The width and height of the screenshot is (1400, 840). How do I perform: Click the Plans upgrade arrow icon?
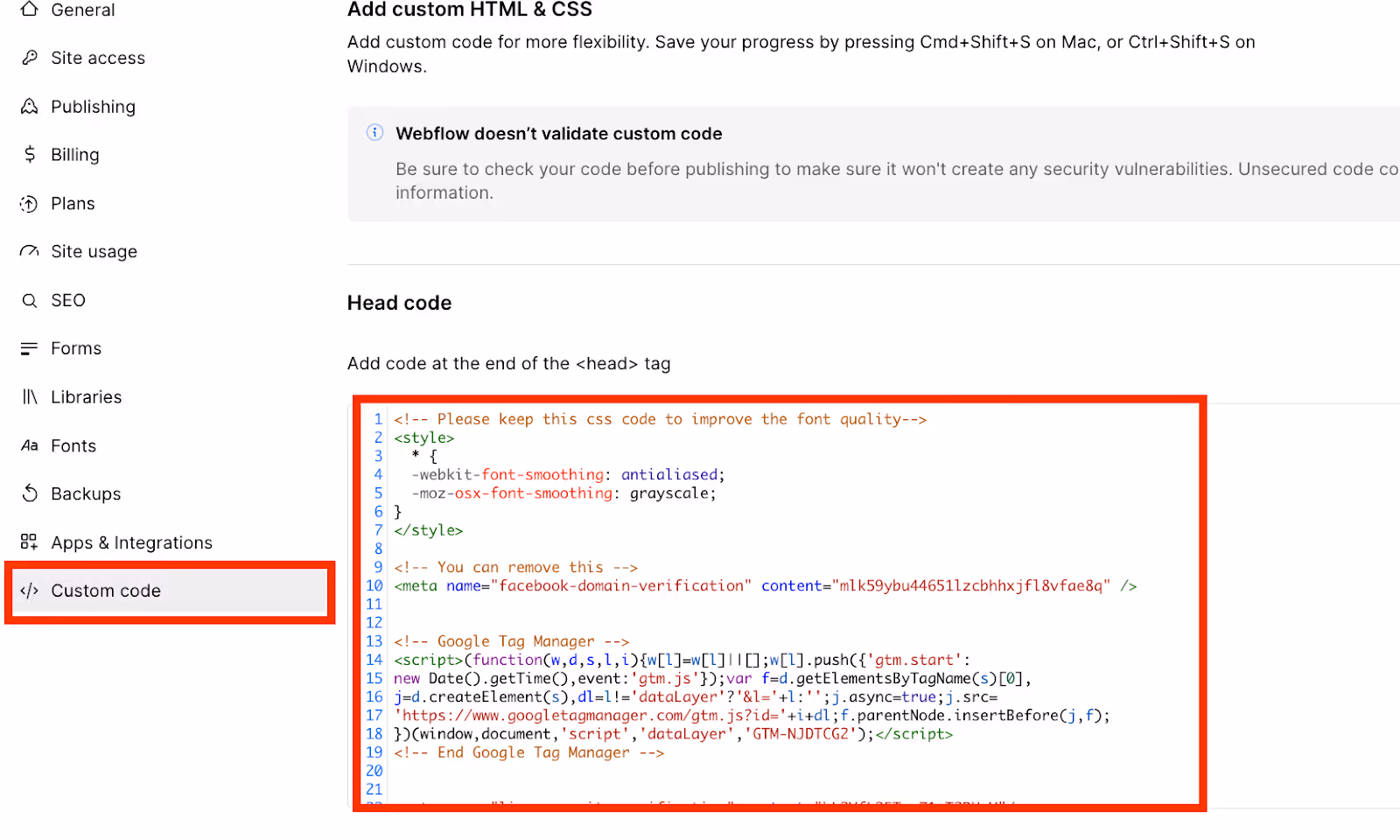tap(30, 204)
